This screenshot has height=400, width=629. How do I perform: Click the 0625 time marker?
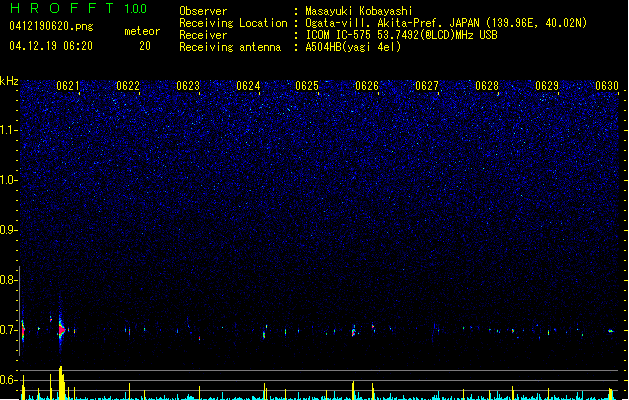point(307,86)
